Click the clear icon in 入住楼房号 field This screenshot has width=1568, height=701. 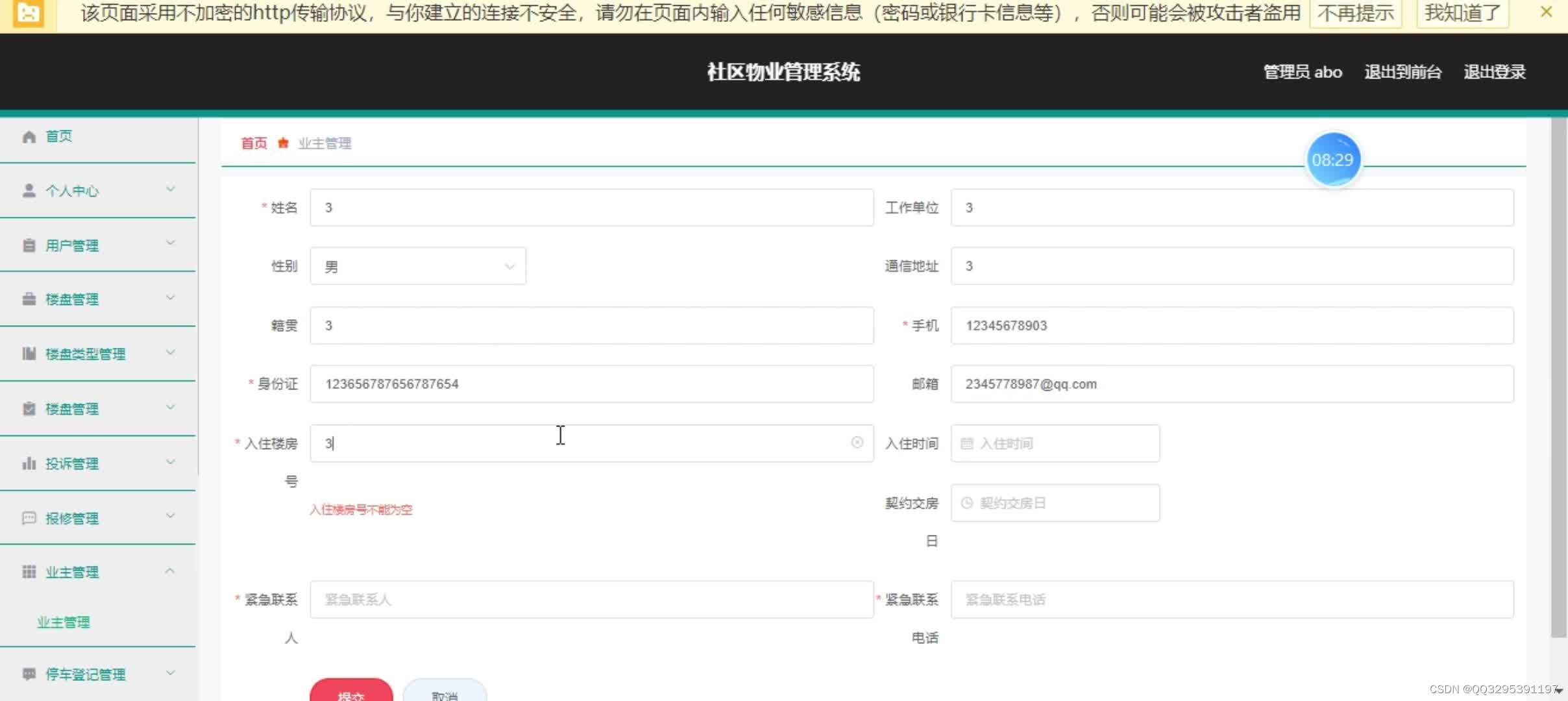pyautogui.click(x=857, y=443)
